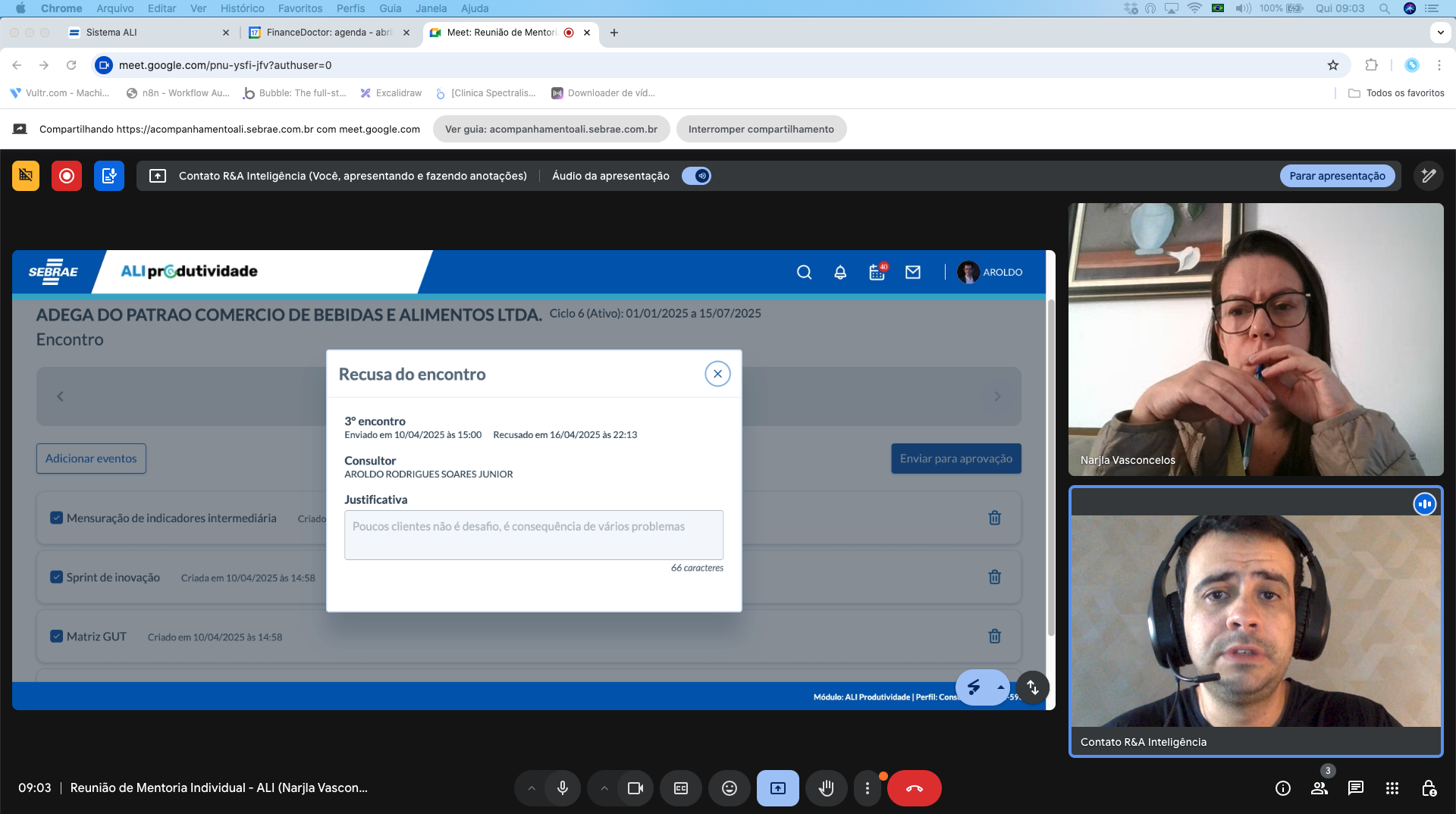Open the macOS Wi-Fi menu

coord(1194,8)
